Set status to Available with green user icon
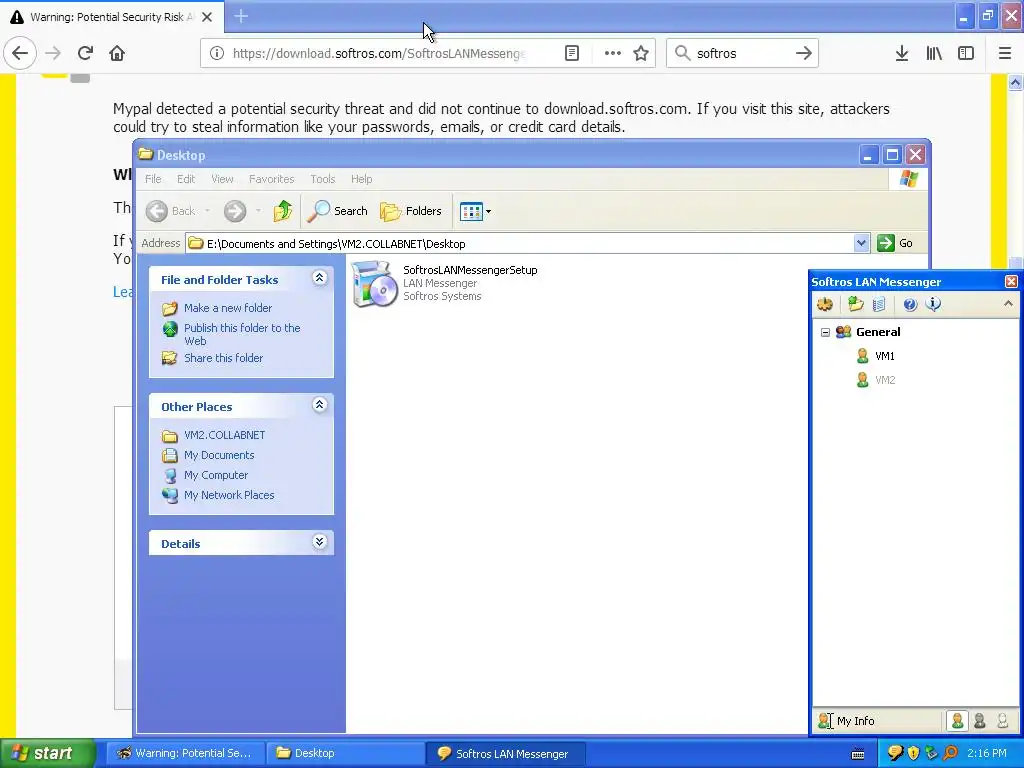Screen dimensions: 1024x768 pos(957,721)
